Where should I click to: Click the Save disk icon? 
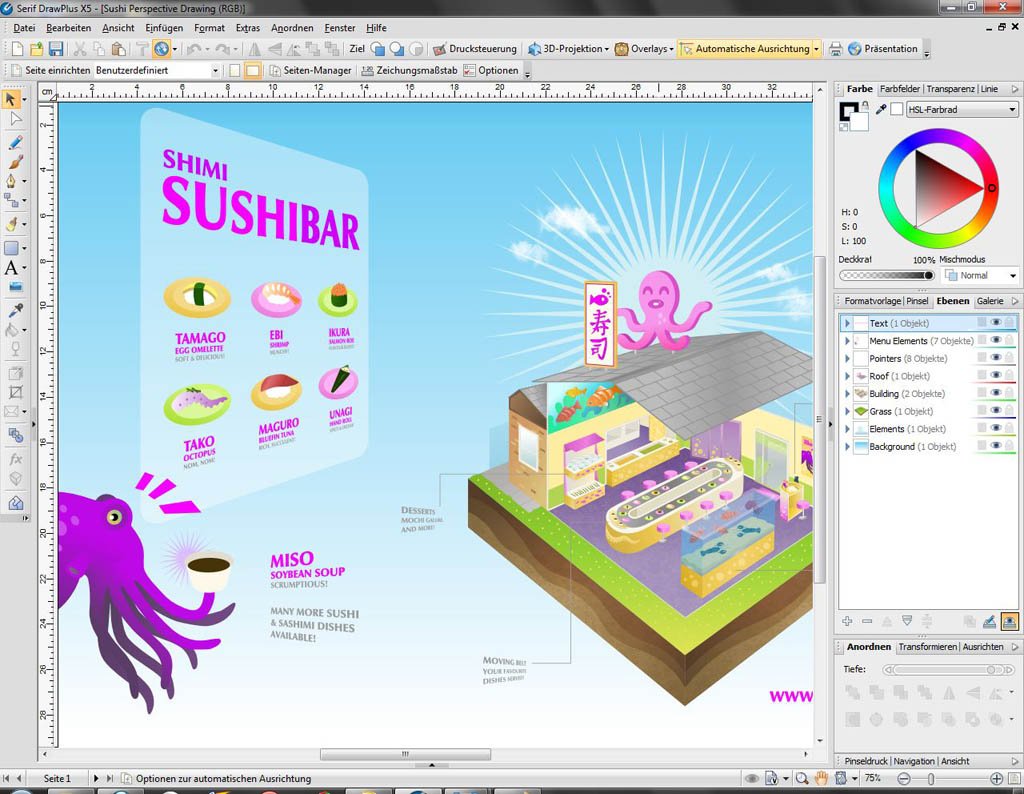tap(56, 49)
